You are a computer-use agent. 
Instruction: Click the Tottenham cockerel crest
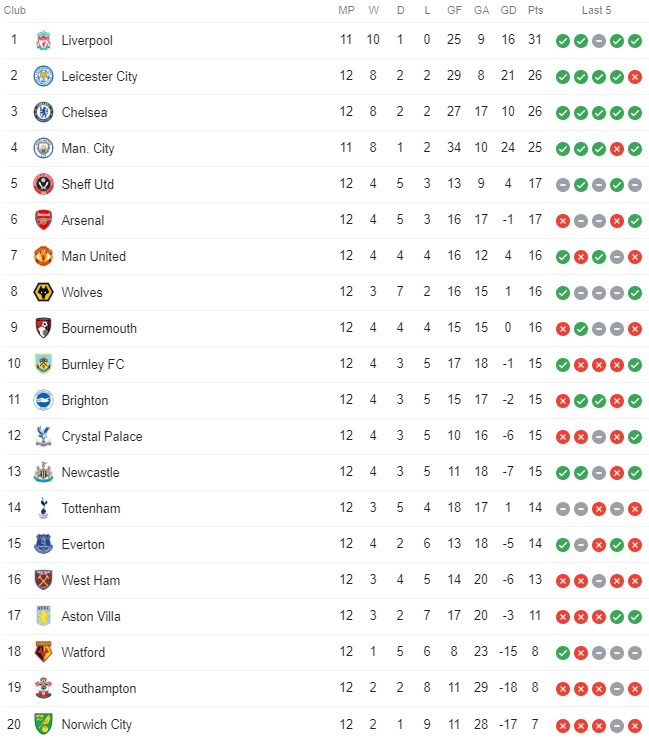pos(43,508)
